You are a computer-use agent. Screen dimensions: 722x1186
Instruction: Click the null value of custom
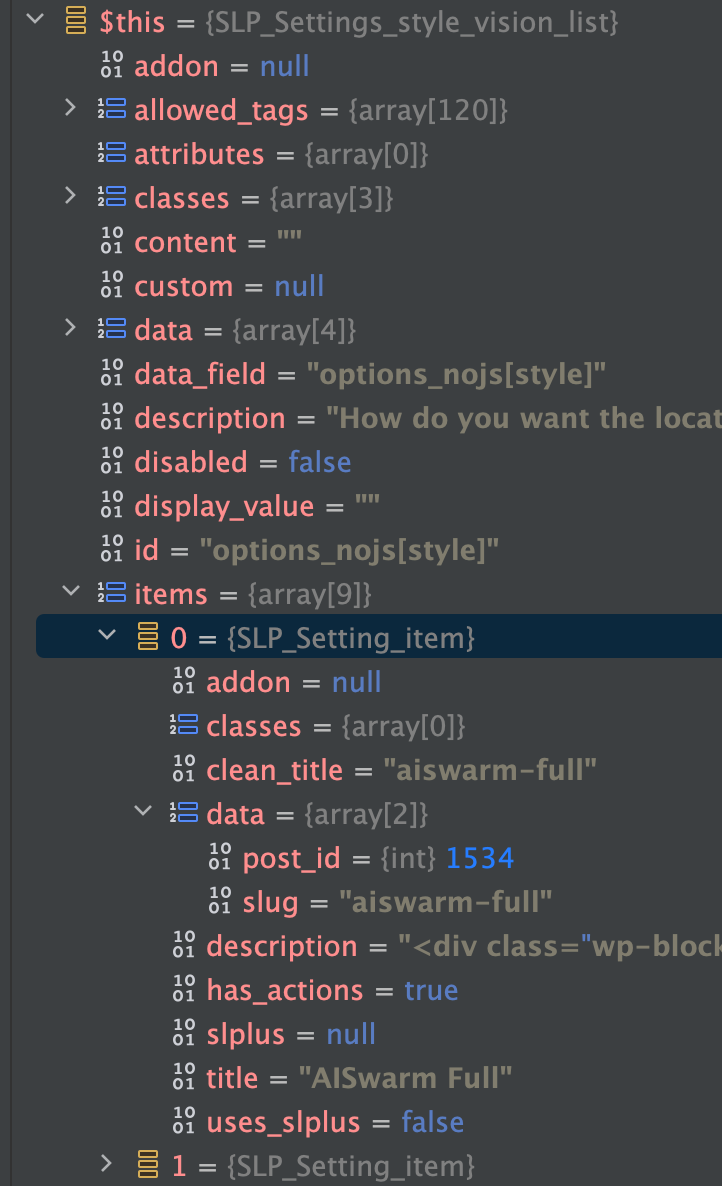tap(300, 286)
